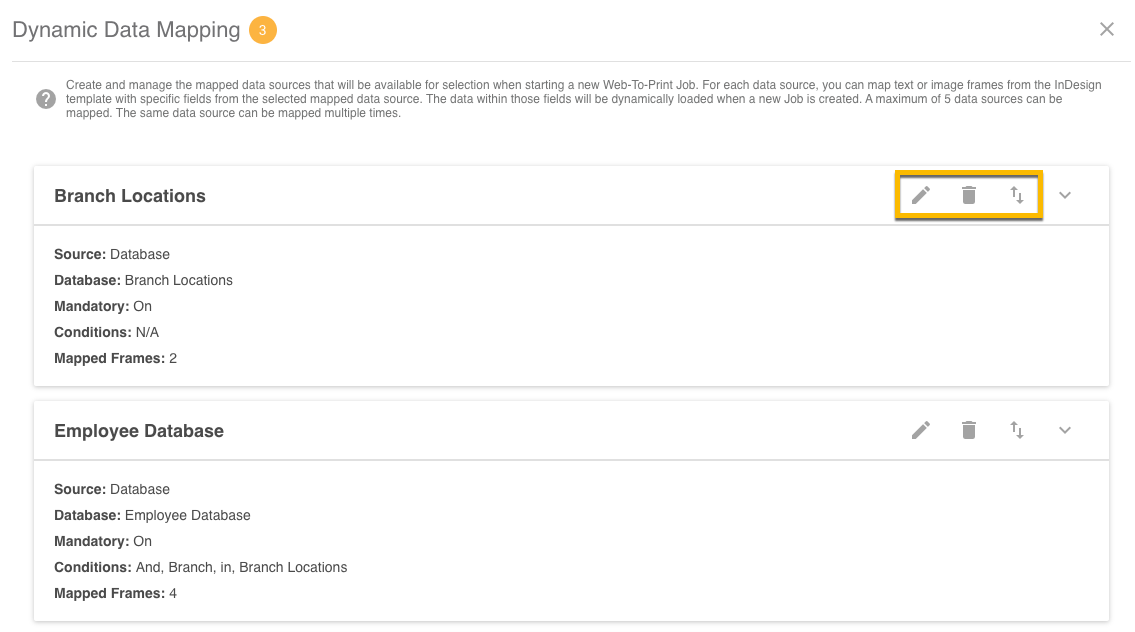
Task: Edit the Branch Locations data mapping
Action: tap(921, 195)
